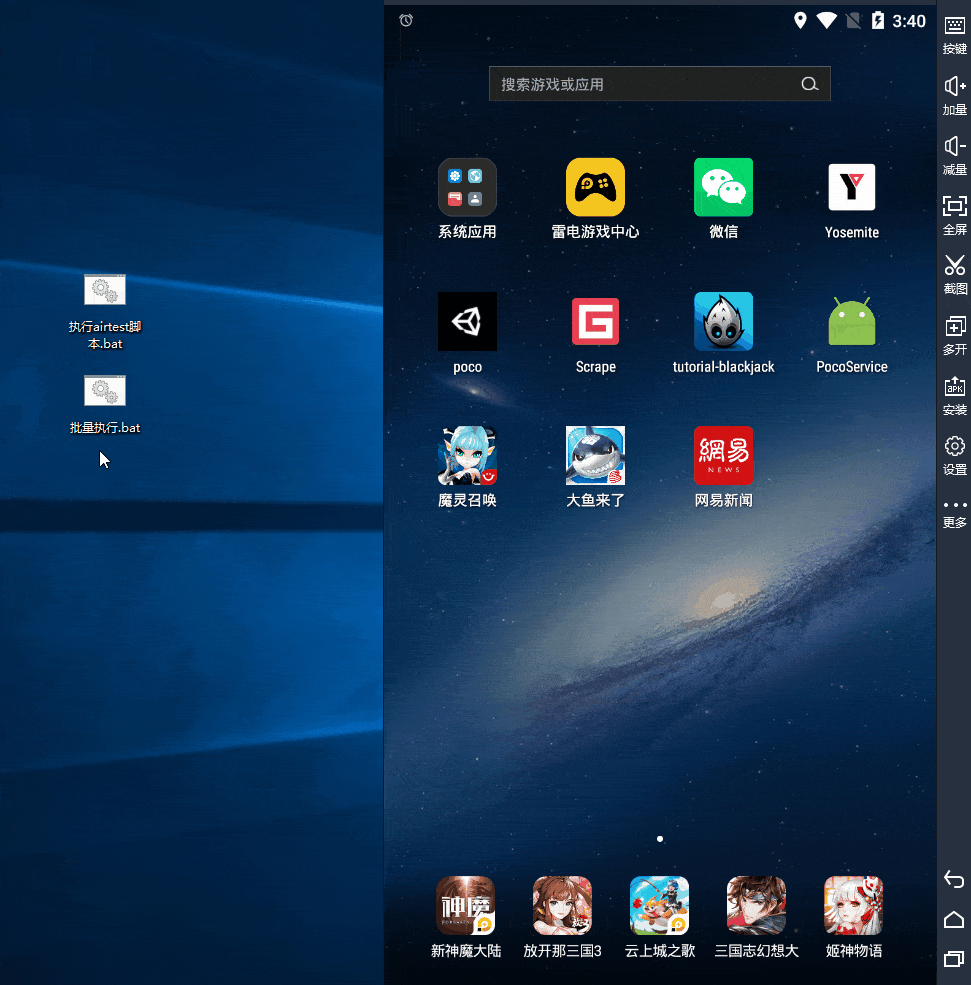Screen dimensions: 971x985
Task: Open the 按键 keyboard mapping tool
Action: coord(955,35)
